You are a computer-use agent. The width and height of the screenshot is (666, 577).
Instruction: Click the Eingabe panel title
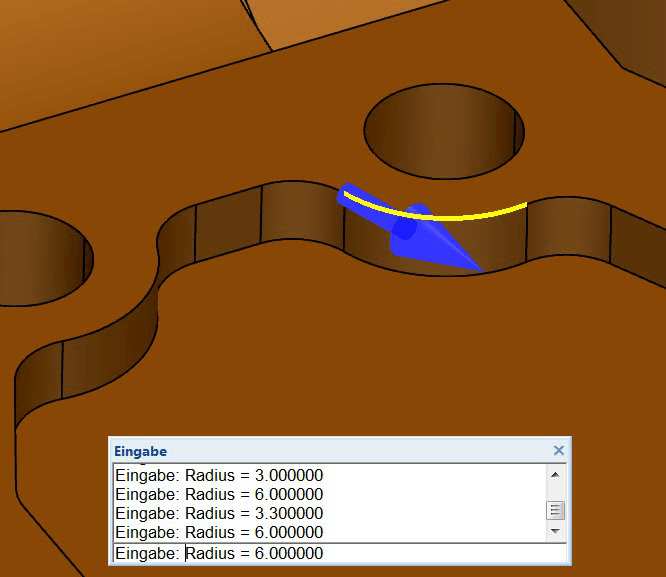[x=141, y=451]
